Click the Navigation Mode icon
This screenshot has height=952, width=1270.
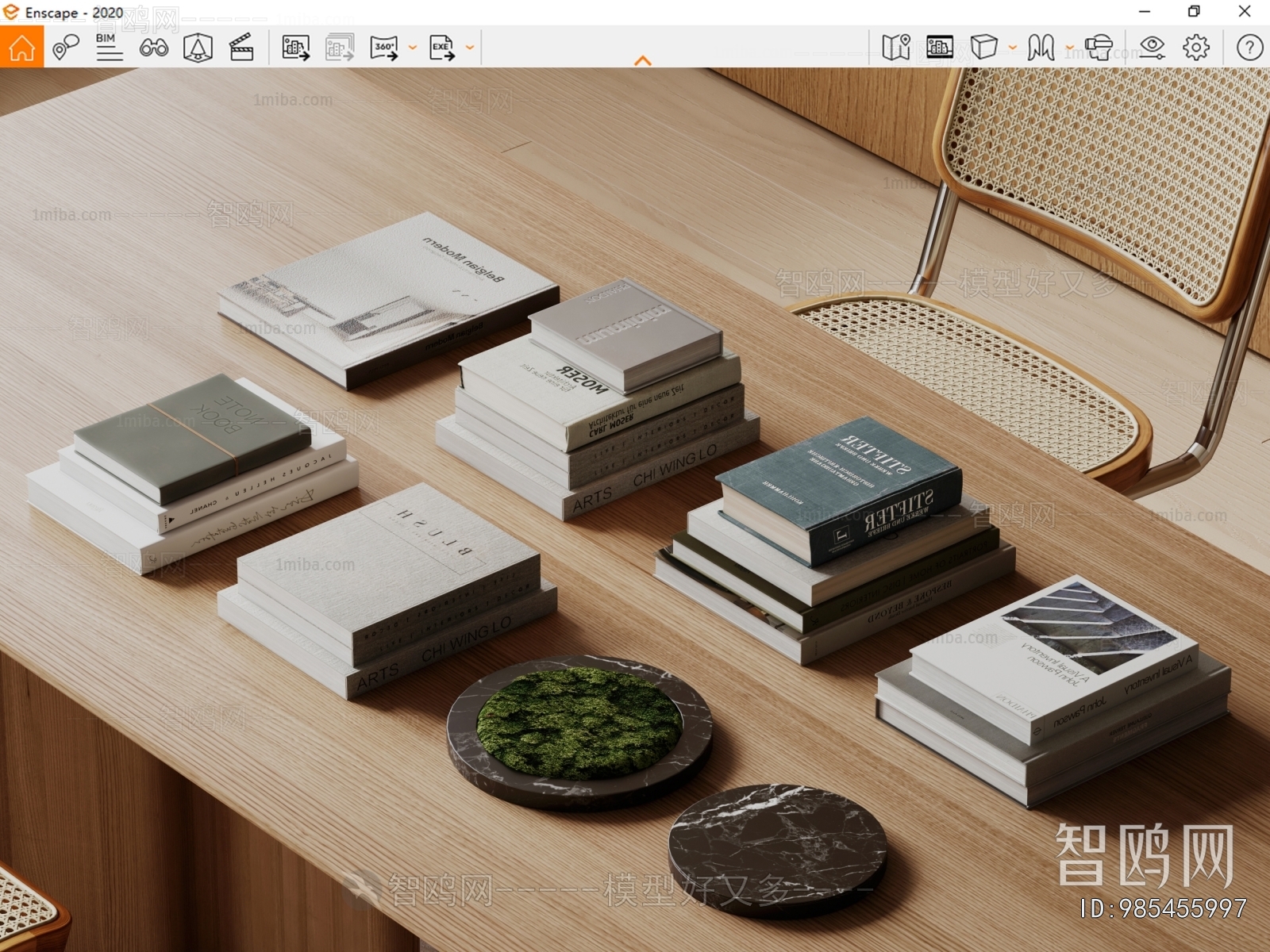[x=1041, y=48]
